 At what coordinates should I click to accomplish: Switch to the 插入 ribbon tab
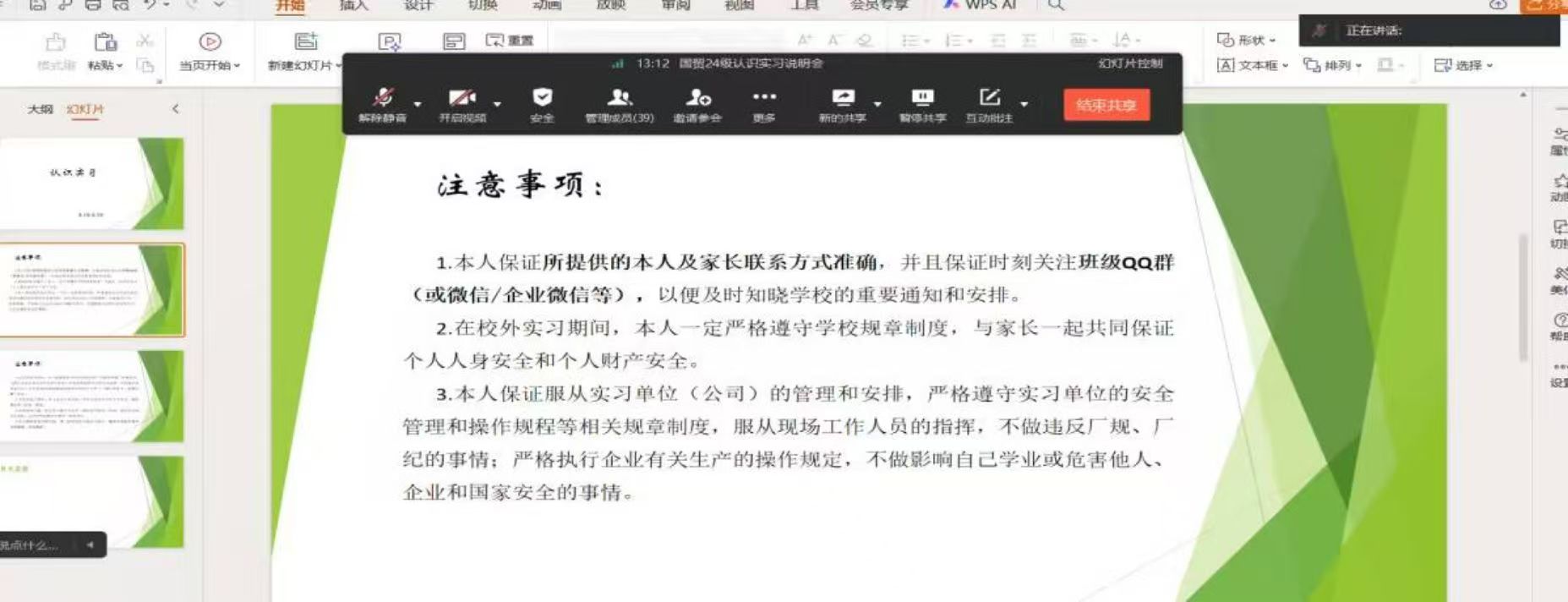tap(353, 6)
